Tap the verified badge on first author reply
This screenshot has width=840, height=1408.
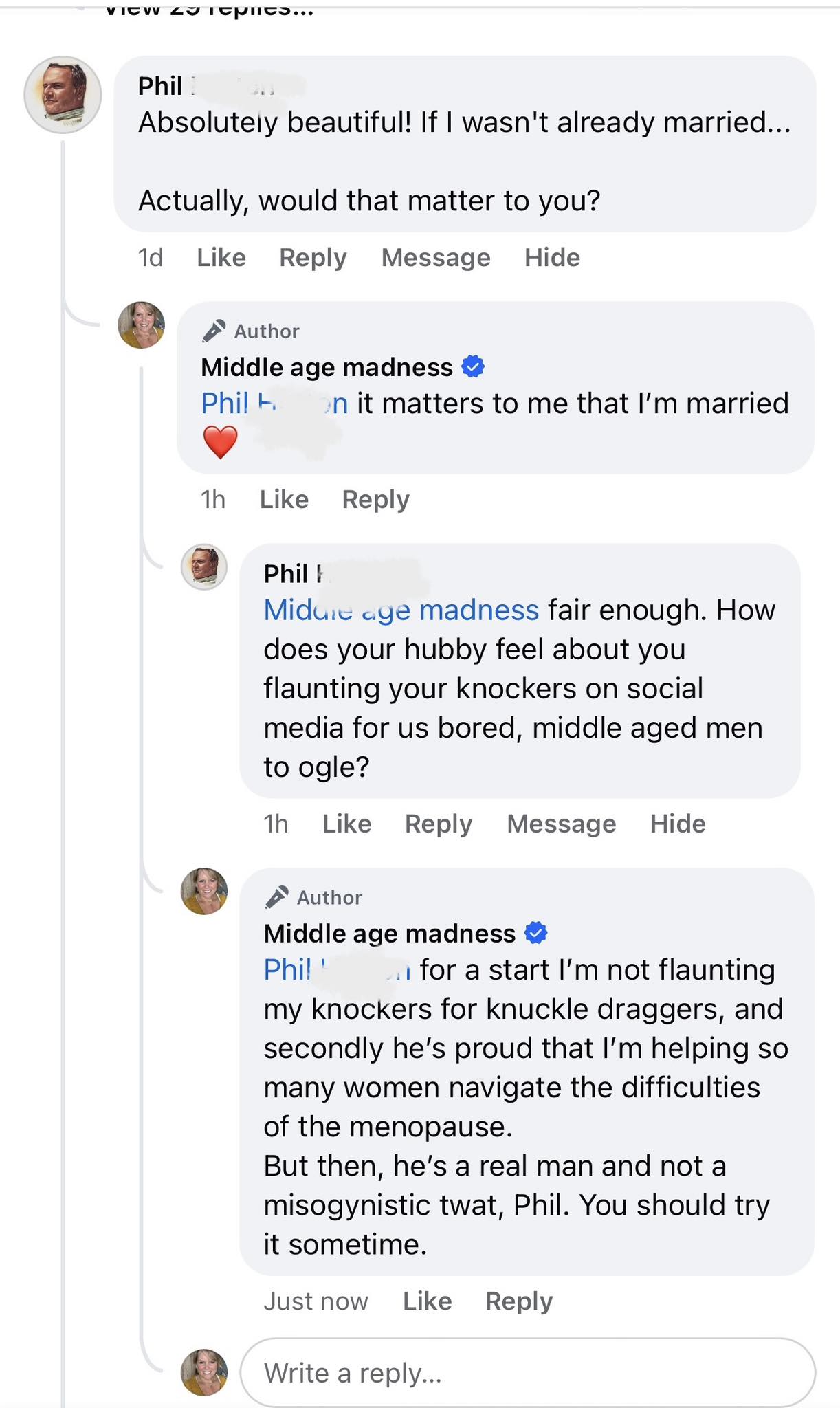[x=473, y=366]
